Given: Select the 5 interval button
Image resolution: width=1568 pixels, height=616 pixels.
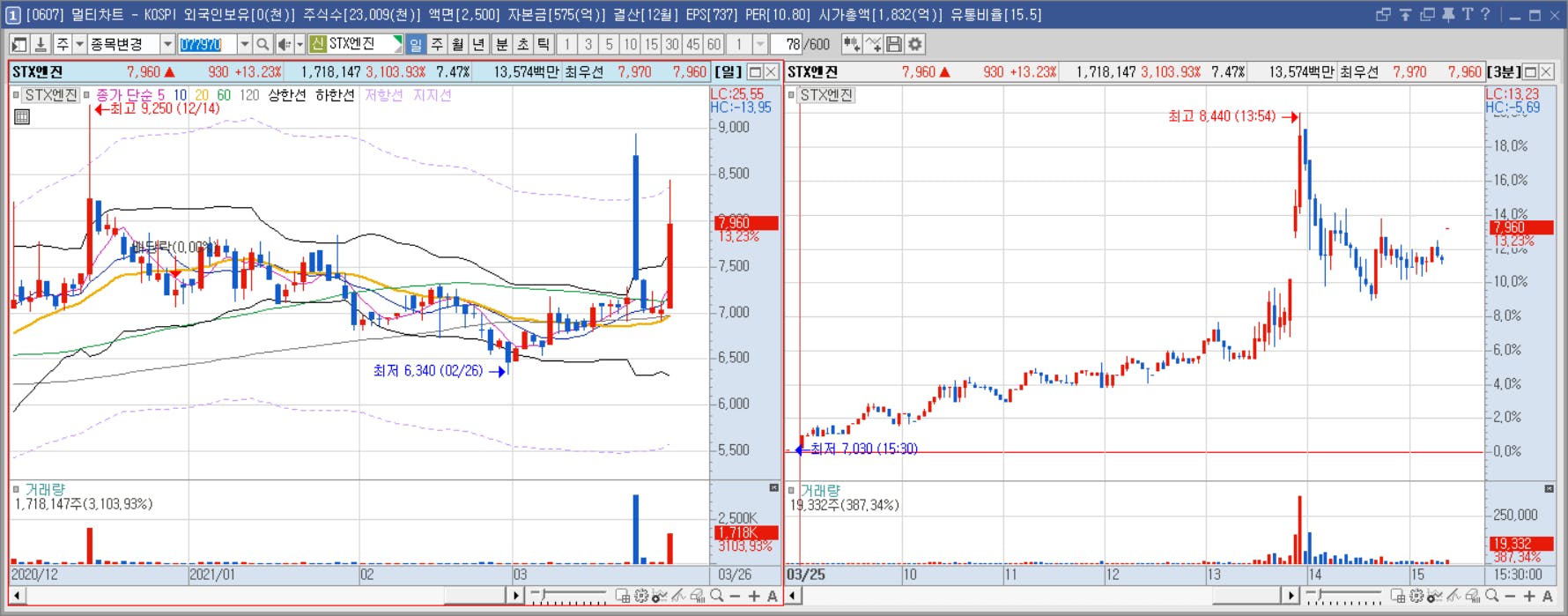Looking at the screenshot, I should click(609, 44).
